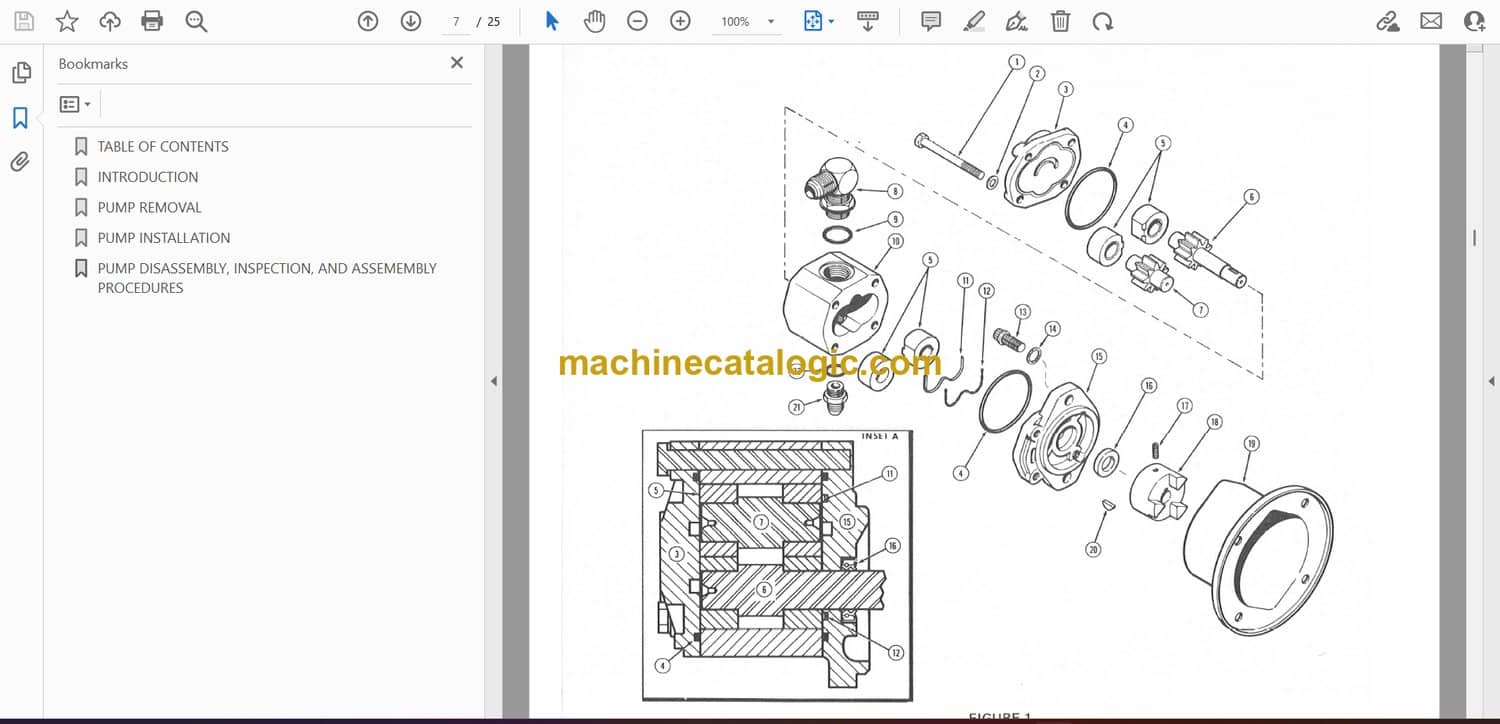Add a comment sticky note
The height and width of the screenshot is (724, 1500).
pyautogui.click(x=931, y=21)
